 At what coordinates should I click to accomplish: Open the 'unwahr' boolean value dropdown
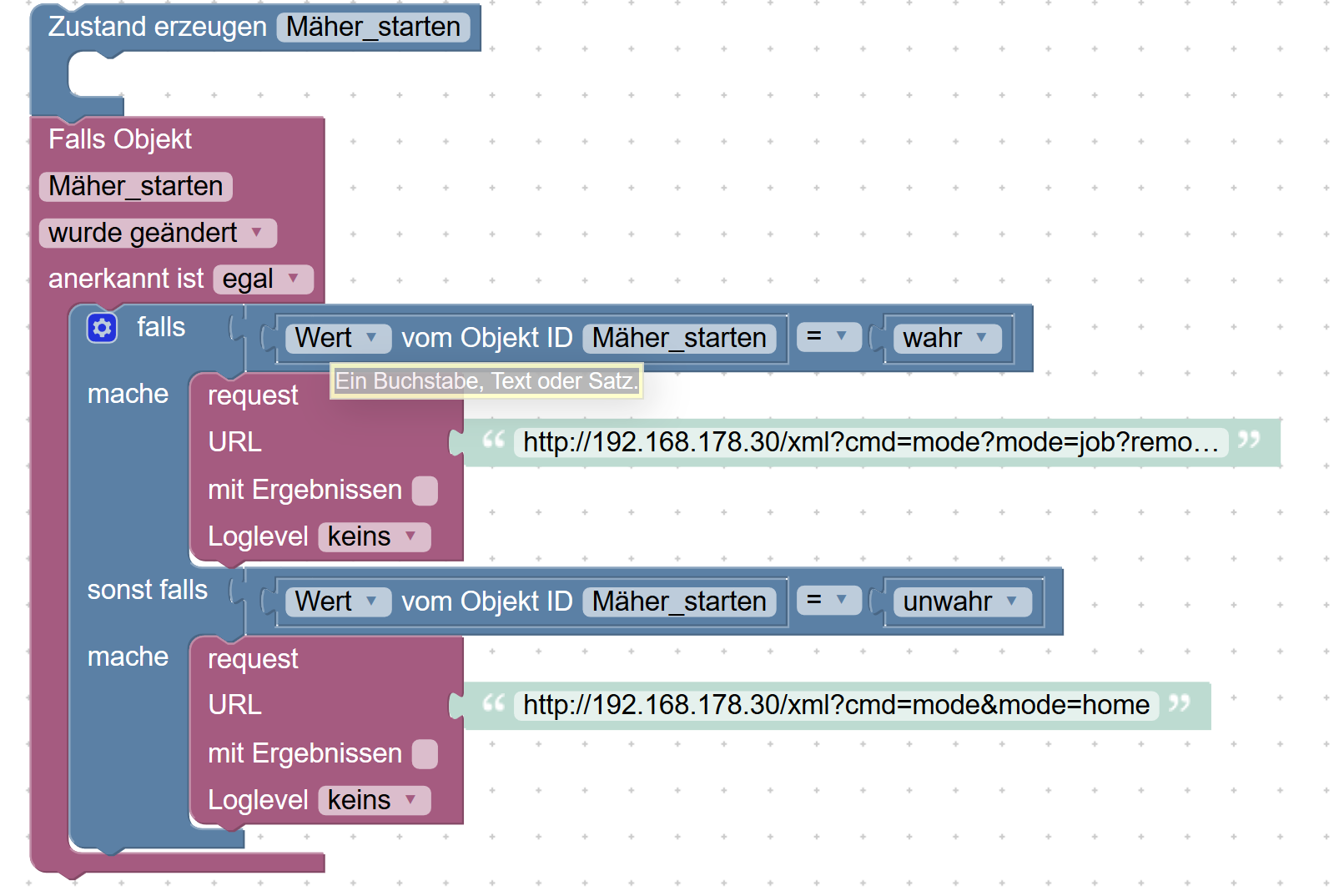click(x=961, y=602)
